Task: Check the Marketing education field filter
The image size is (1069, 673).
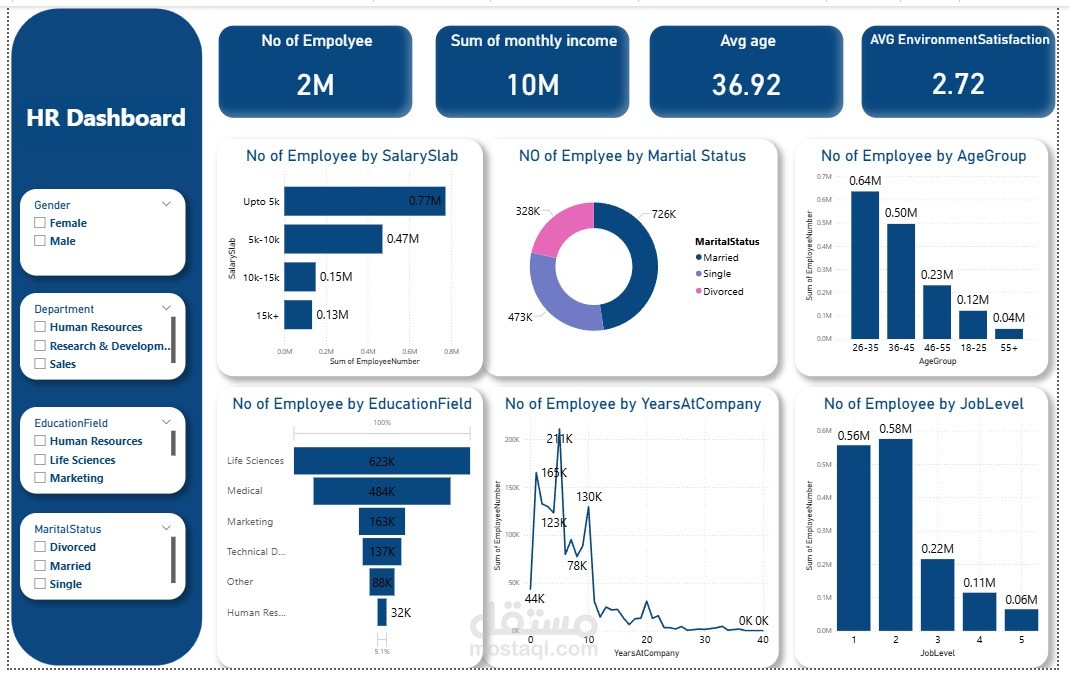Action: pyautogui.click(x=39, y=477)
